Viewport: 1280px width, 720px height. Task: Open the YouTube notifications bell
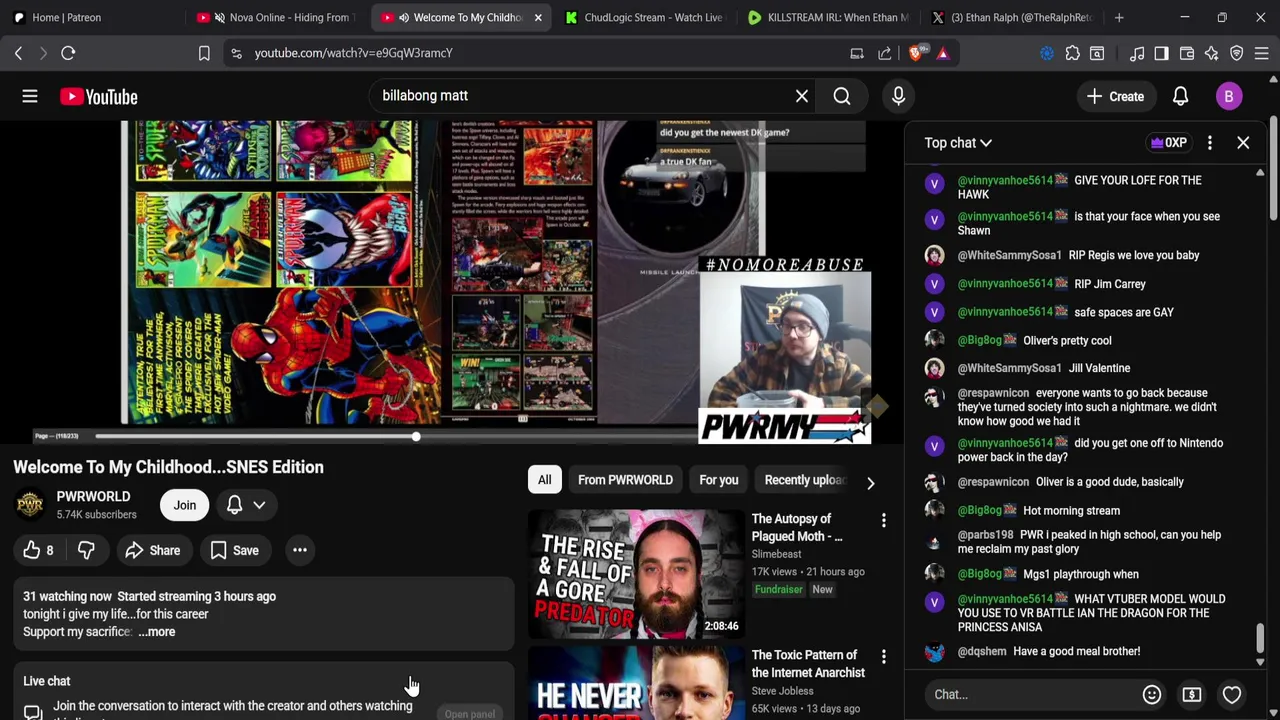(1180, 96)
